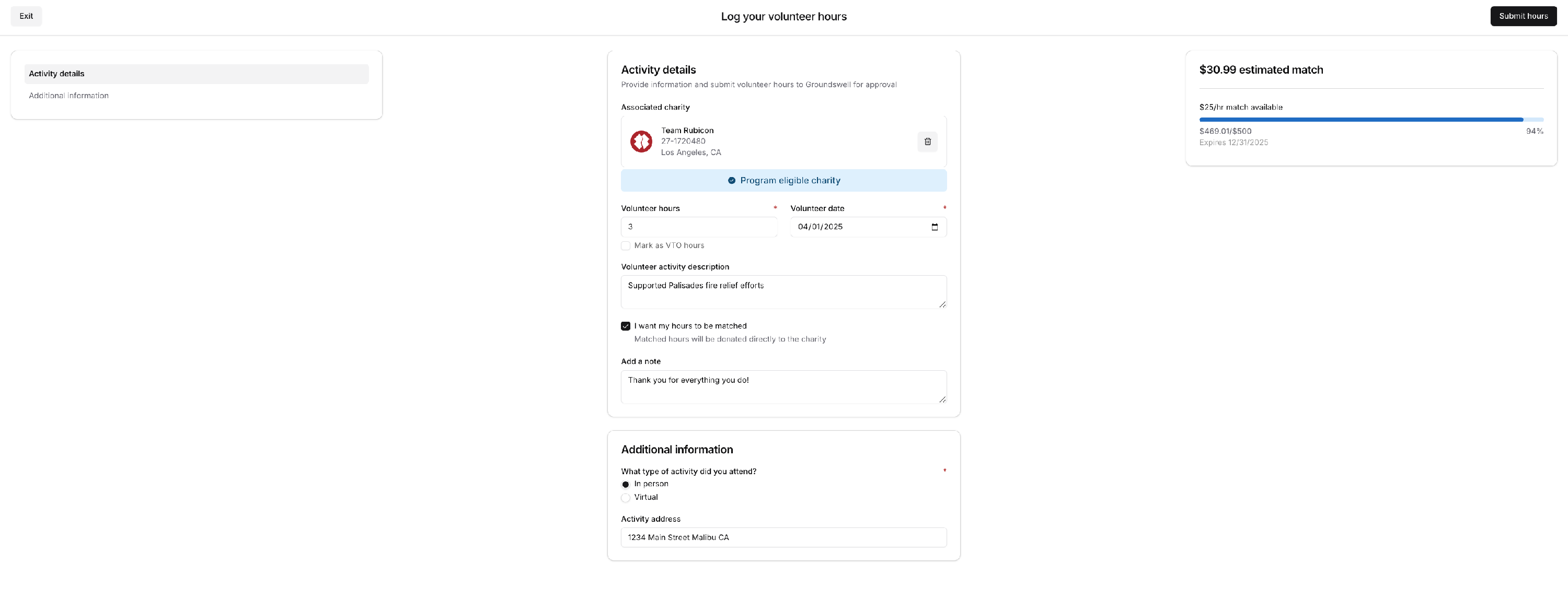Jump to the Additional information section
The image size is (1568, 610).
pyautogui.click(x=69, y=96)
